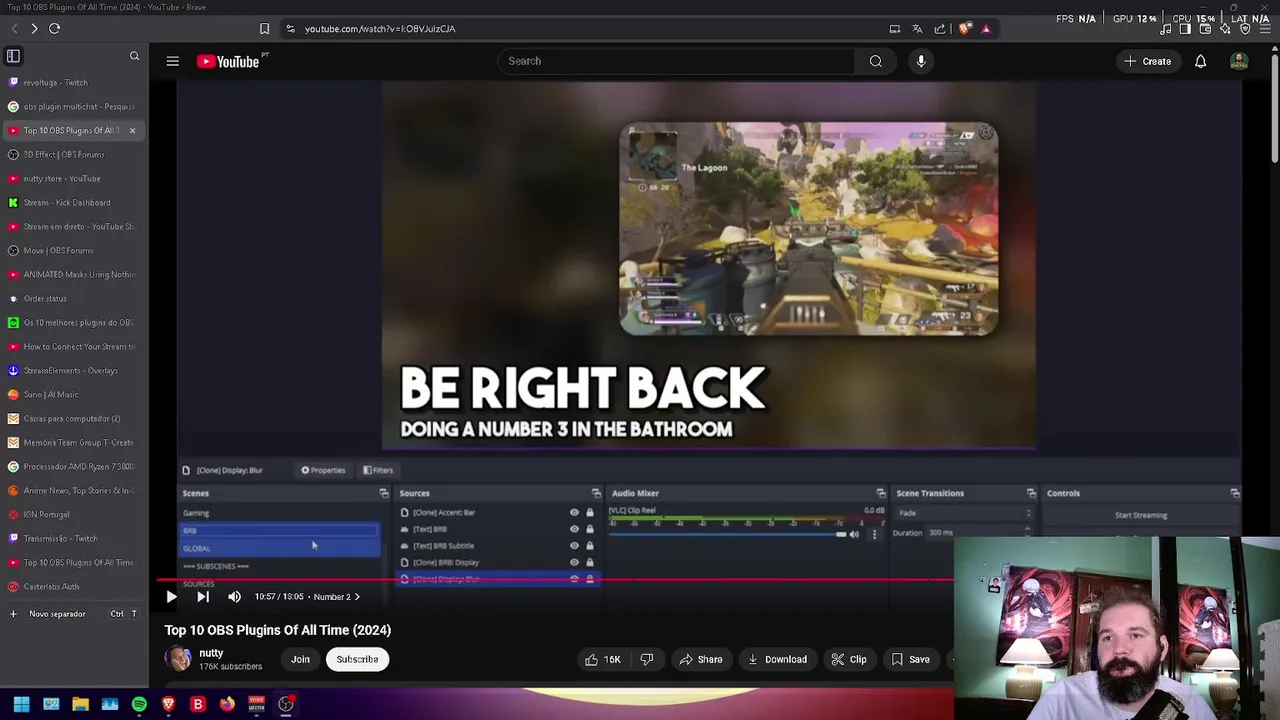The width and height of the screenshot is (1280, 720).
Task: Toggle lock on [Clone] BRB: Display source
Action: (589, 562)
